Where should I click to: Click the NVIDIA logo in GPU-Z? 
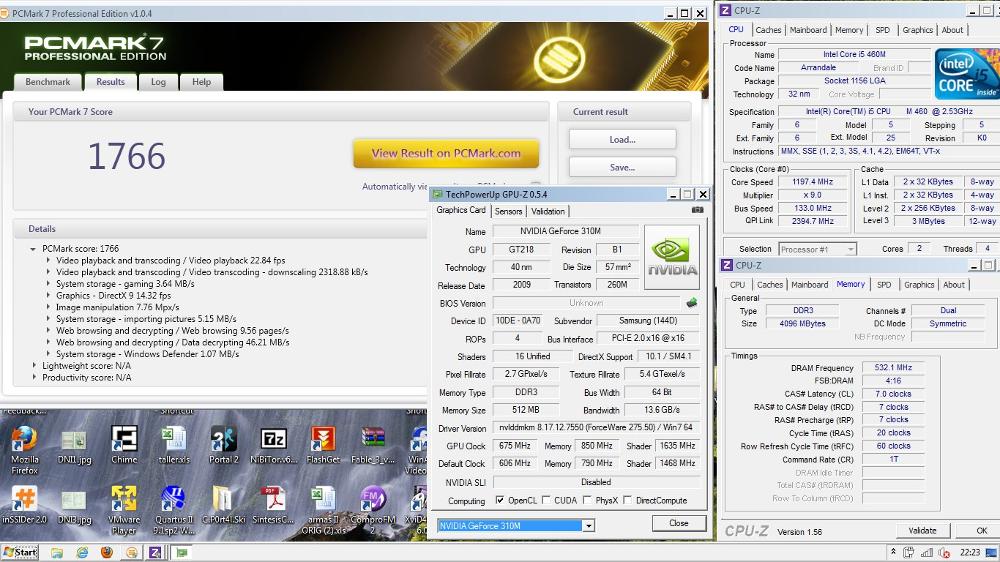(672, 257)
